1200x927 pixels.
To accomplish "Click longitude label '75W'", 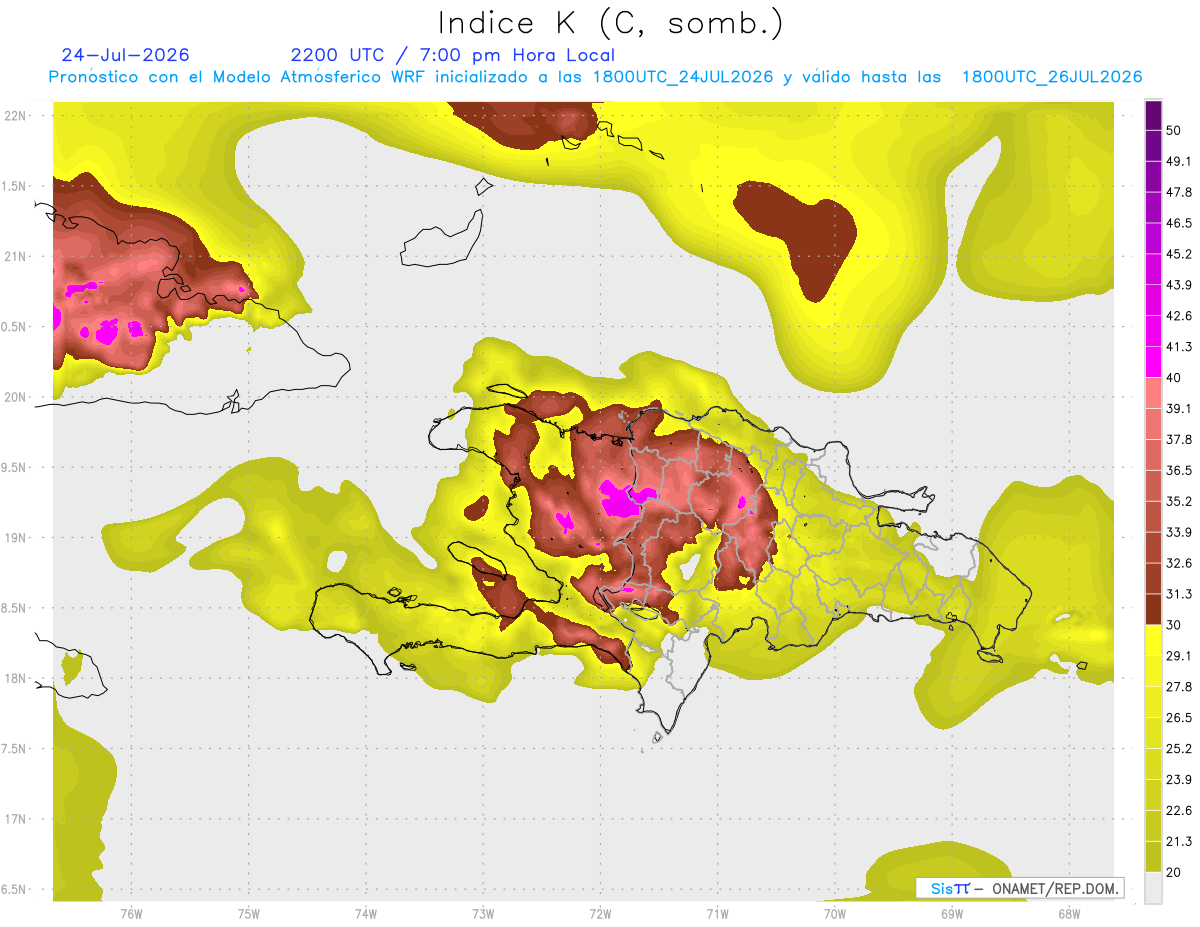I will (249, 913).
